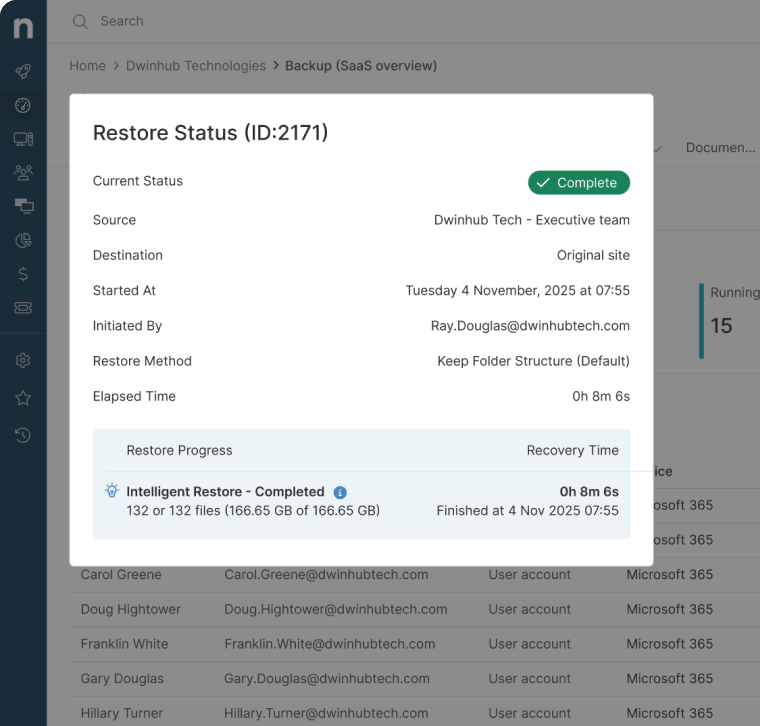Go to the Home breadcrumb
This screenshot has width=760, height=726.
pos(87,65)
